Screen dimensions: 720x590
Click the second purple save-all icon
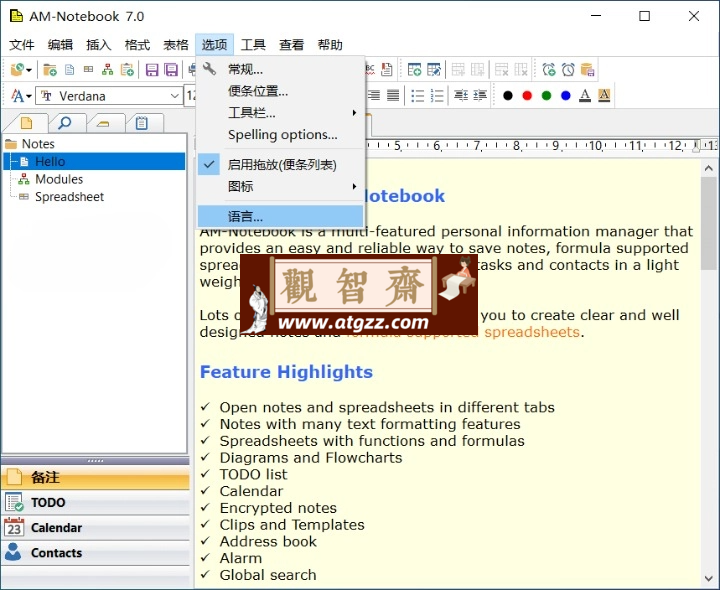pyautogui.click(x=171, y=70)
